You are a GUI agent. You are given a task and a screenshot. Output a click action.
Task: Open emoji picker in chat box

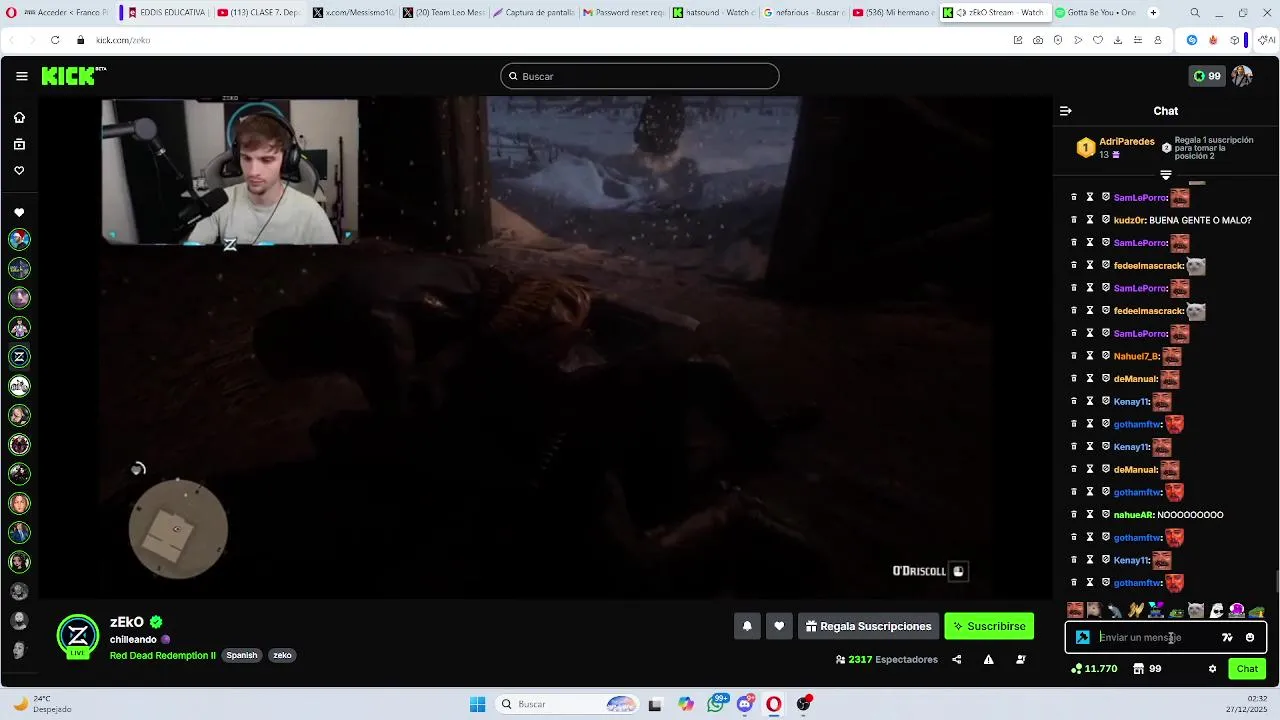(x=1250, y=638)
